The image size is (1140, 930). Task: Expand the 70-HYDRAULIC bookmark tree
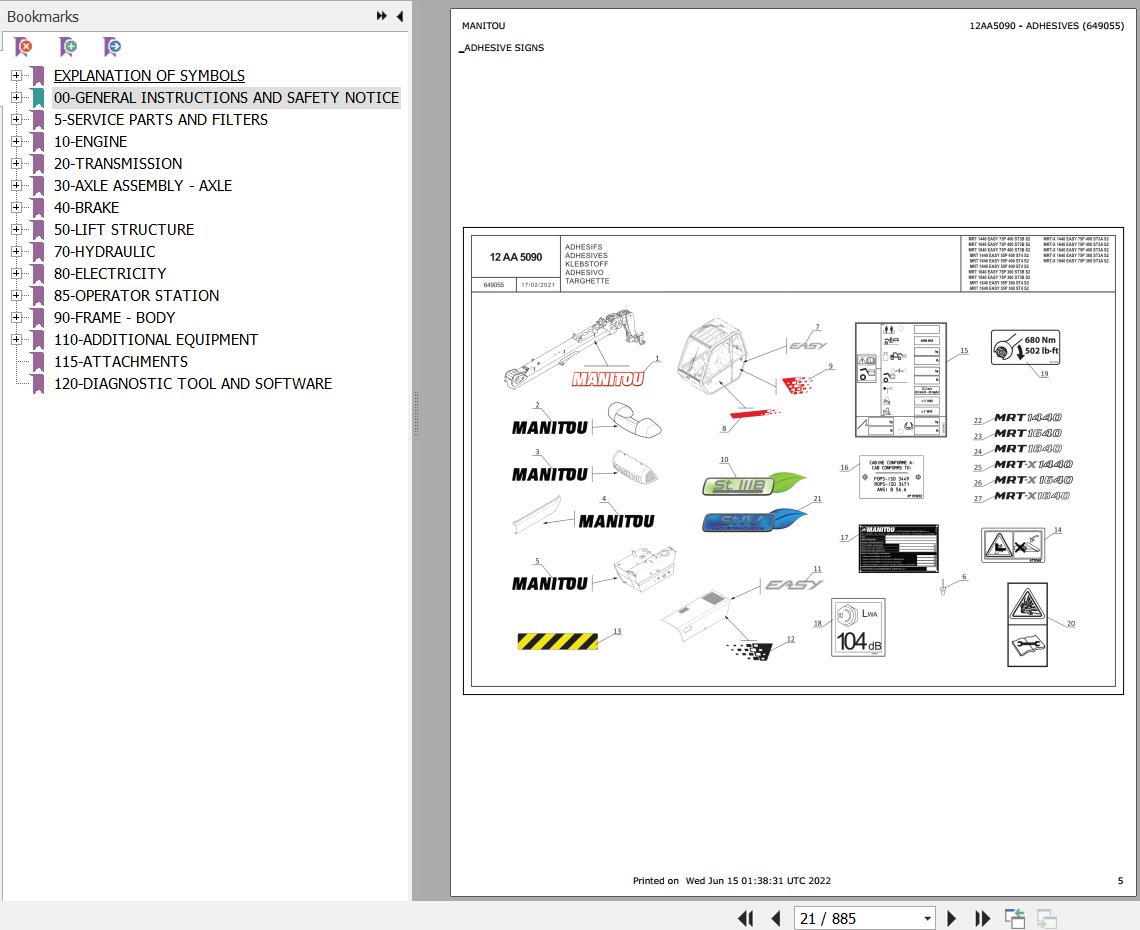16,251
